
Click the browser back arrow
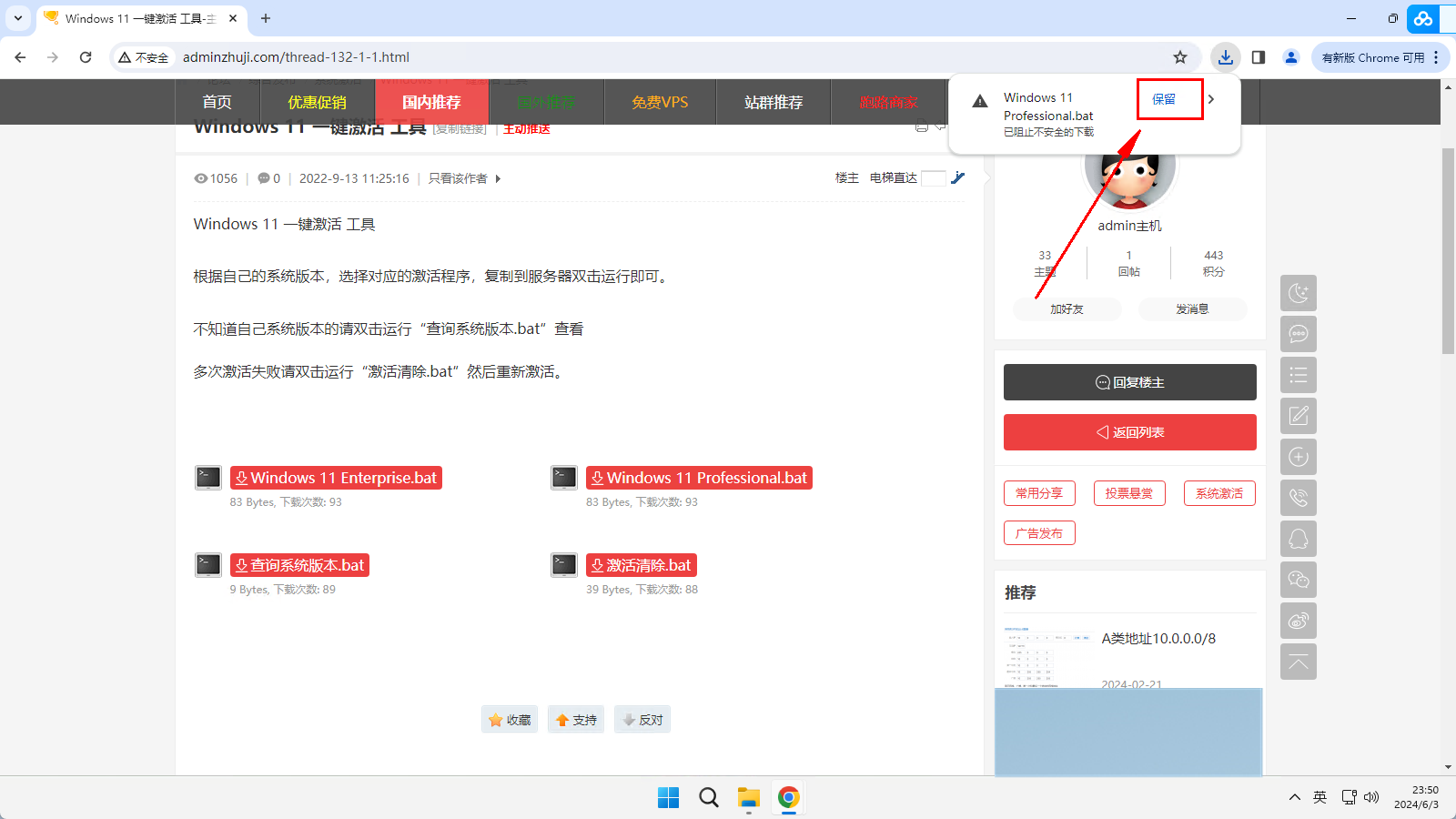point(20,57)
